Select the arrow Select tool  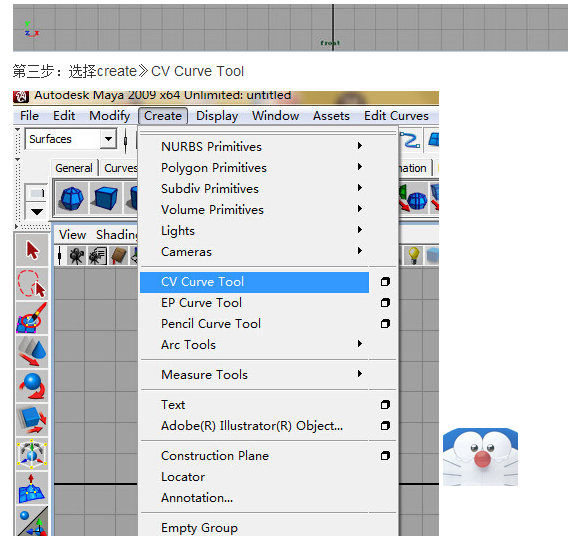pos(32,250)
